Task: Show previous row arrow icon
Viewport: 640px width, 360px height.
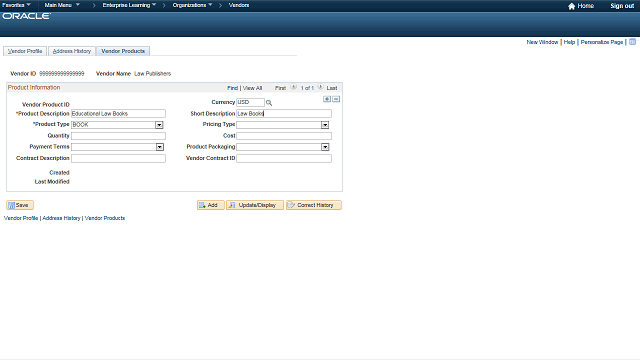Action: (x=293, y=87)
